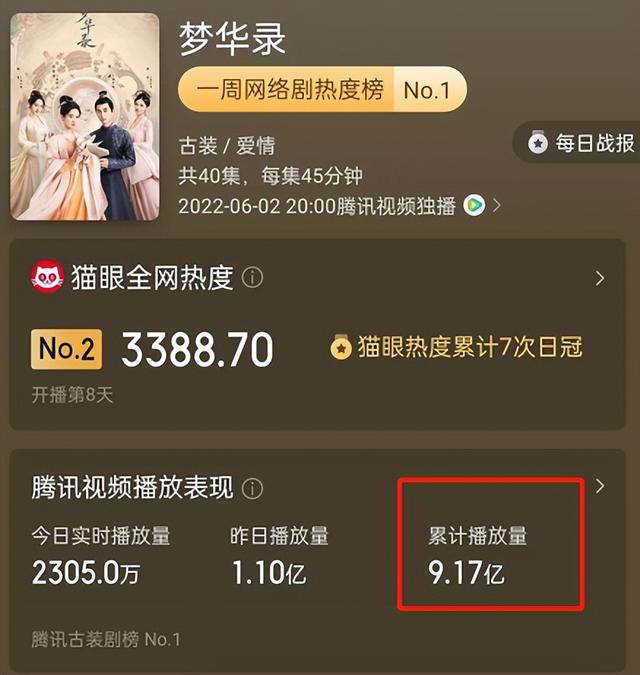Expand the 猫眼全网热度 card arrow
The image size is (640, 675).
[x=600, y=279]
